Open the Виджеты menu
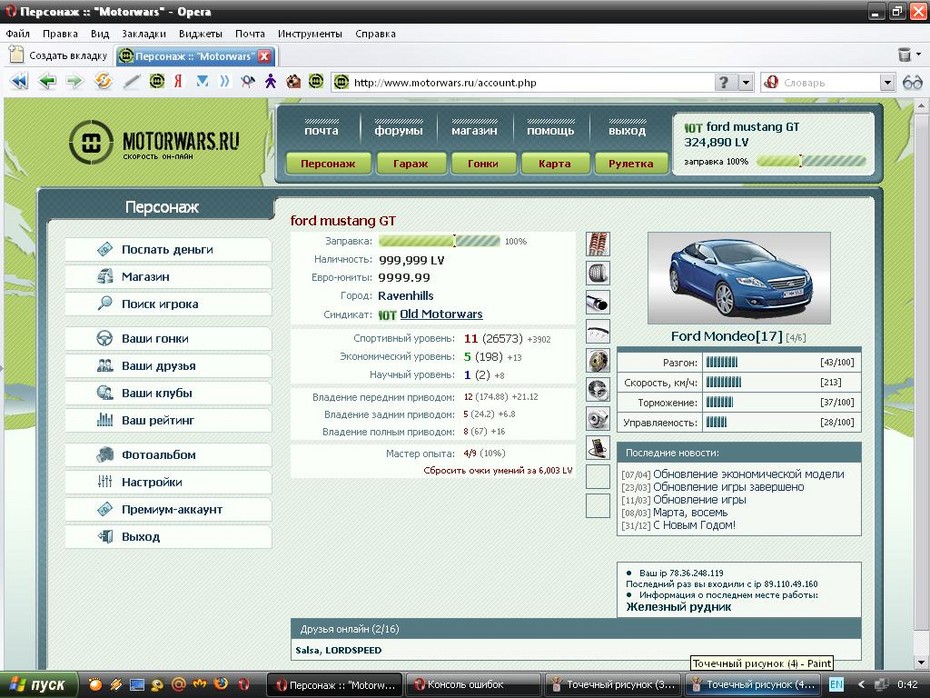This screenshot has height=698, width=930. coord(200,34)
